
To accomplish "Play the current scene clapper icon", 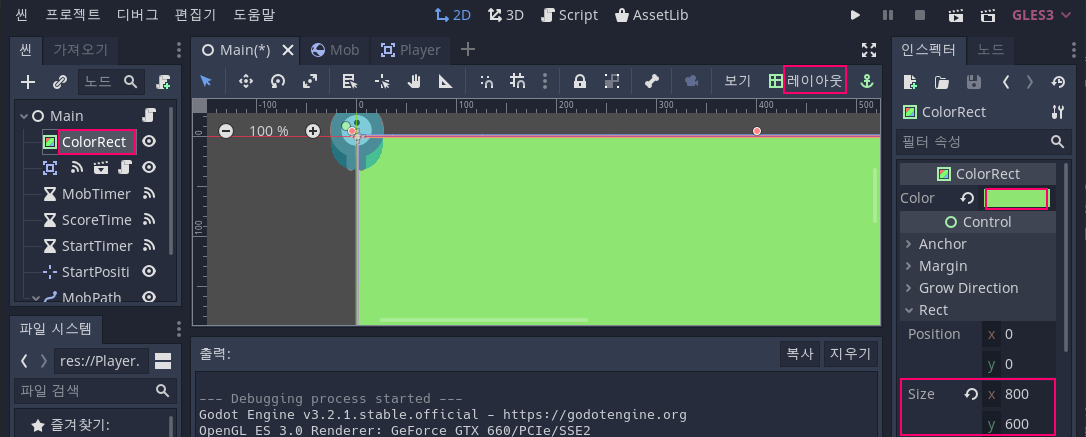I will point(956,15).
